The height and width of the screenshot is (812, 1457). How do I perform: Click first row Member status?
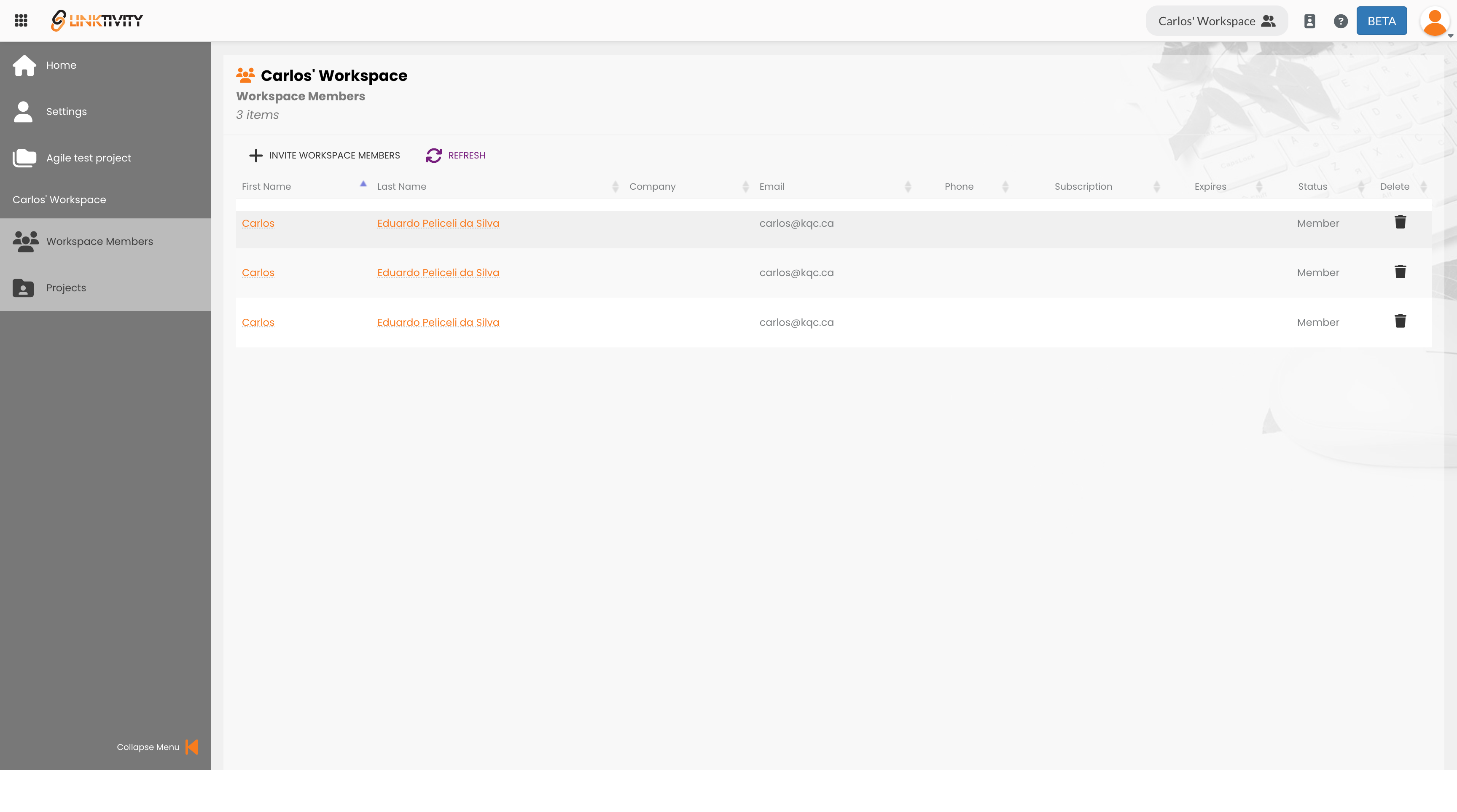(1318, 223)
